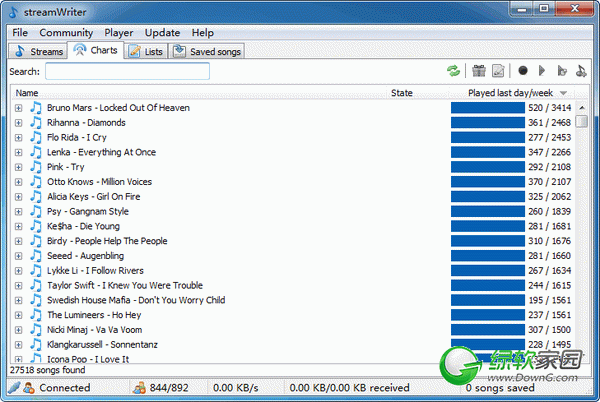Screen dimensions: 600x402
Task: Click the 520 / 3414 play count
Action: point(549,108)
